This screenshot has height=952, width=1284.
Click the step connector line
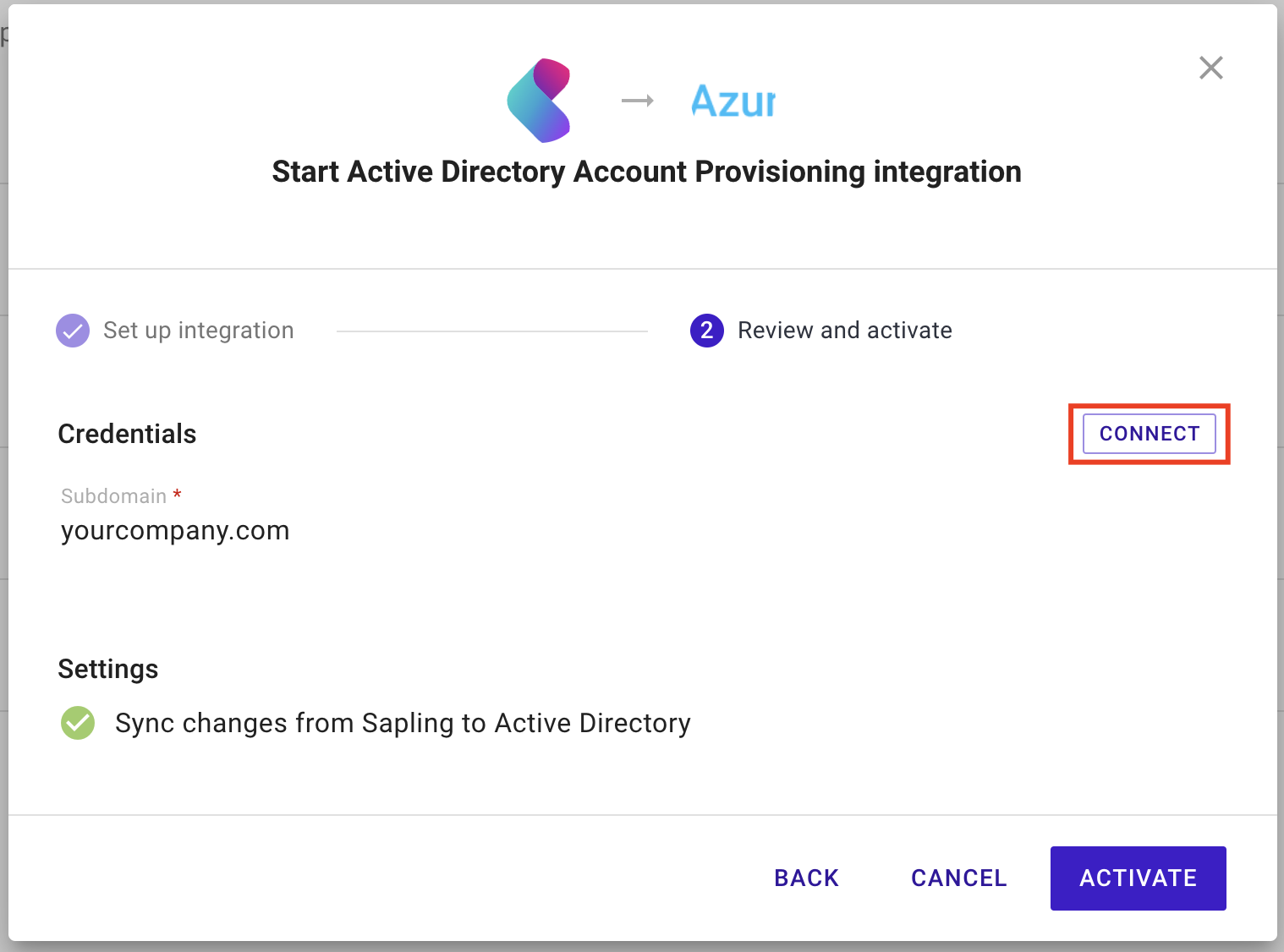pos(491,331)
